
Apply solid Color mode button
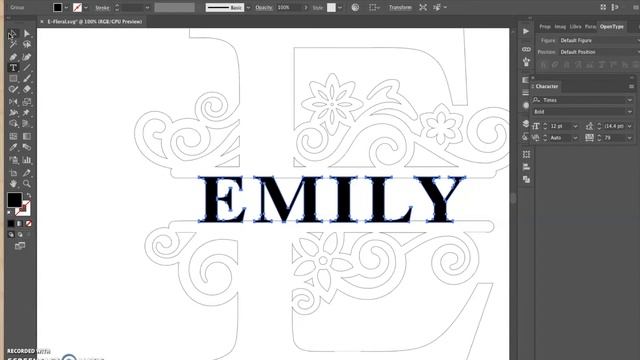tap(11, 224)
